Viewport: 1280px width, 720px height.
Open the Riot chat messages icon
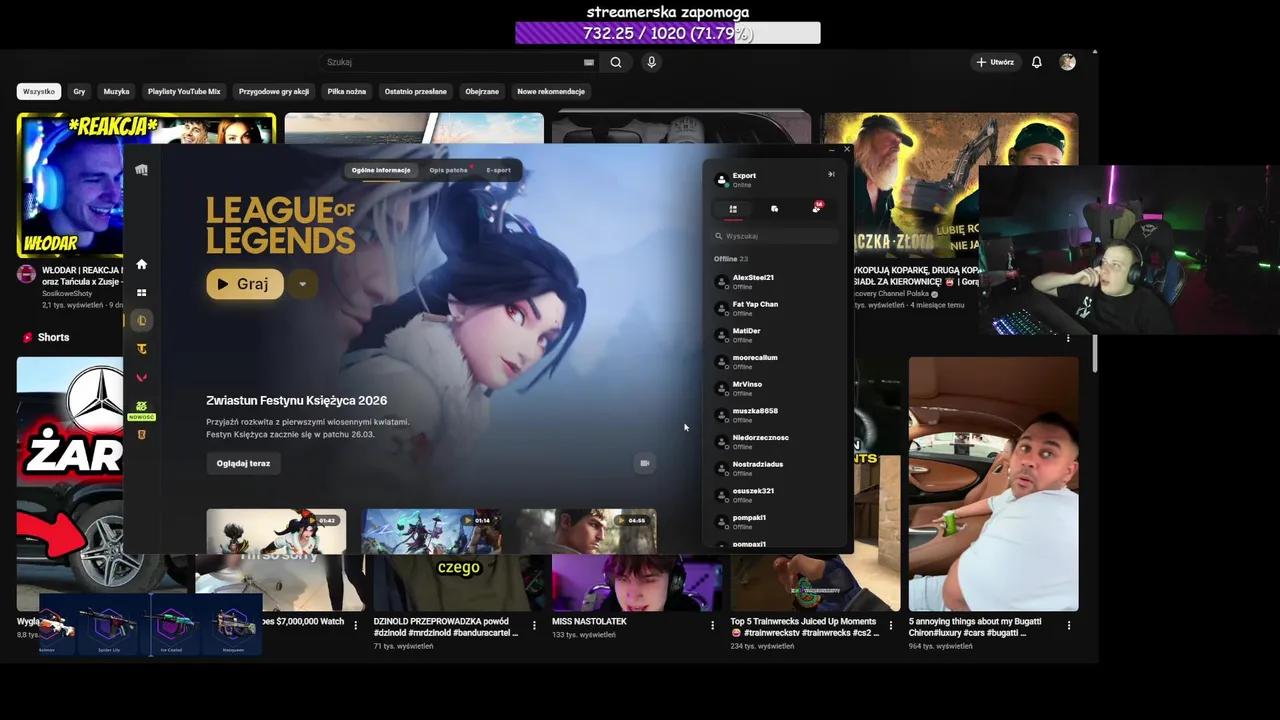[x=774, y=209]
